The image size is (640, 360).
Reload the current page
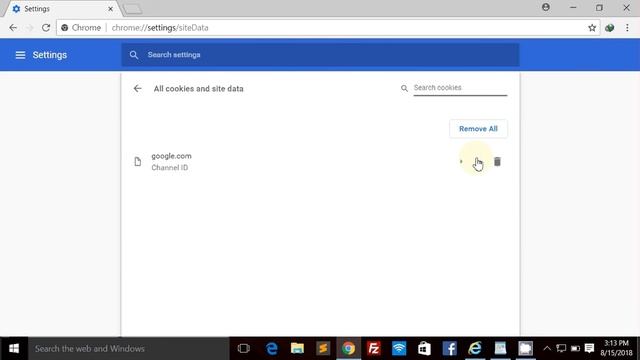point(46,28)
